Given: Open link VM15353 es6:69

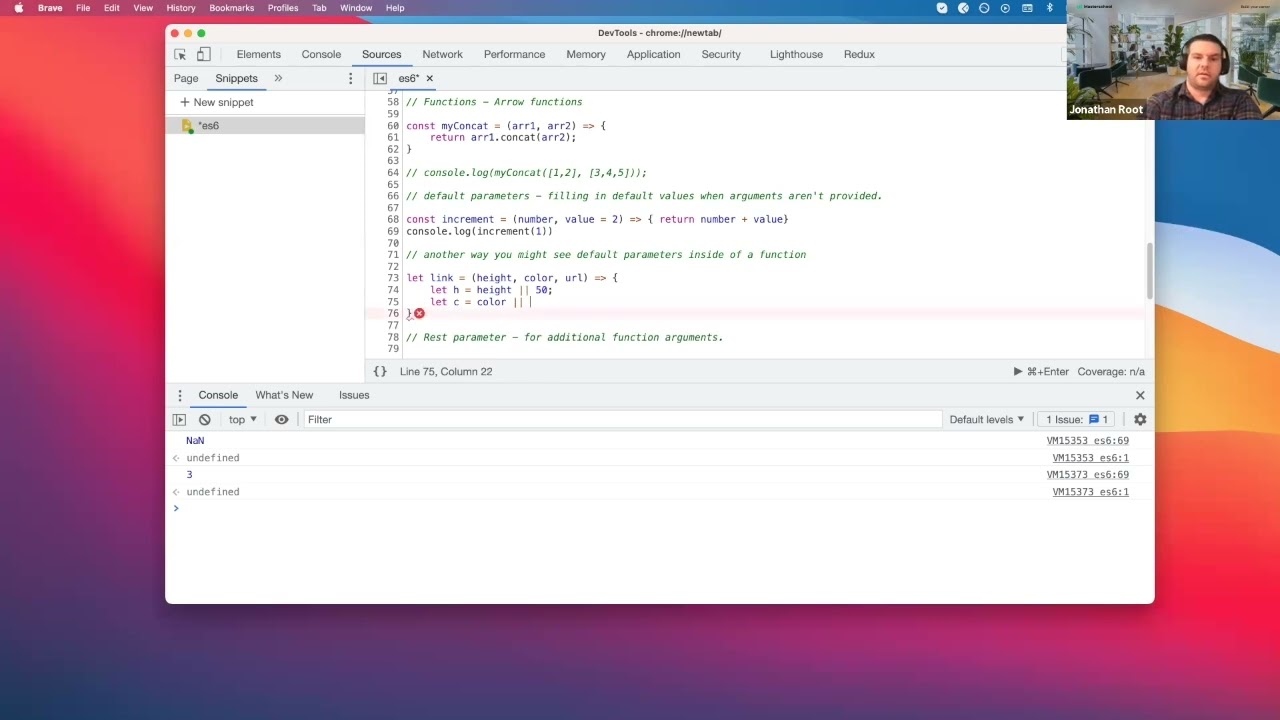Looking at the screenshot, I should (1088, 441).
